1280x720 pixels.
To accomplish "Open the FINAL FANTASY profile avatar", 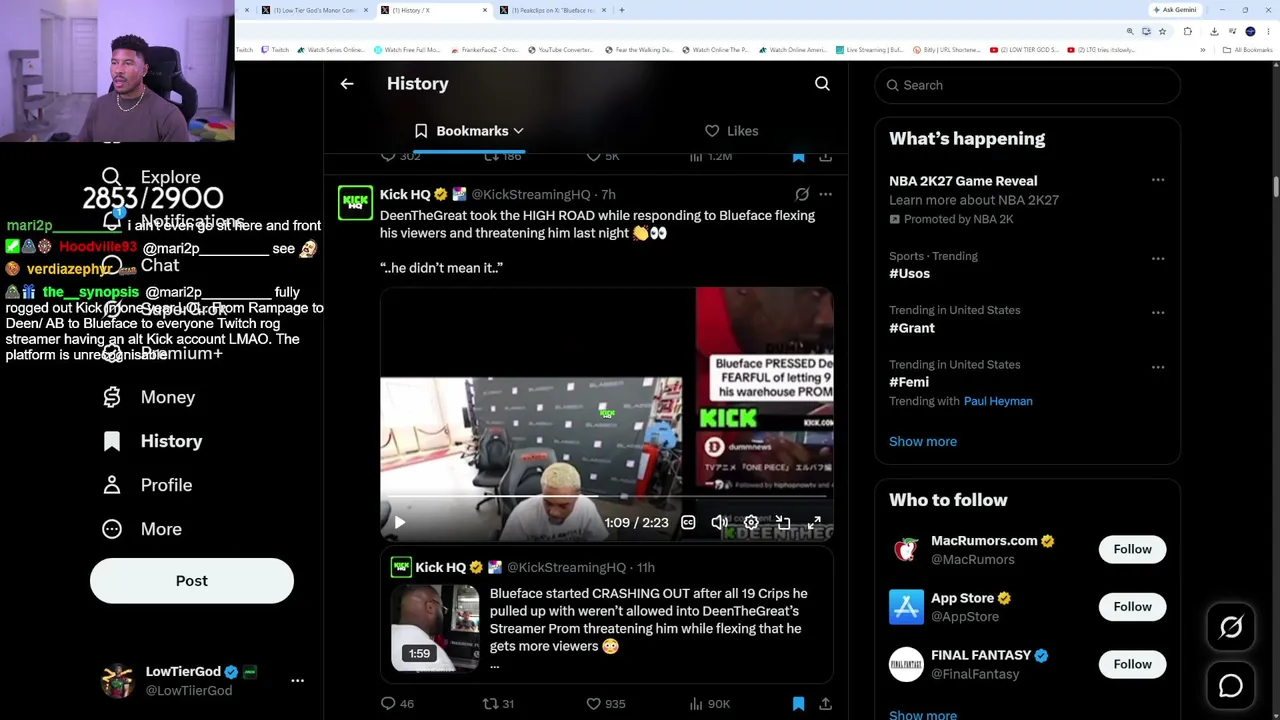I will point(906,664).
